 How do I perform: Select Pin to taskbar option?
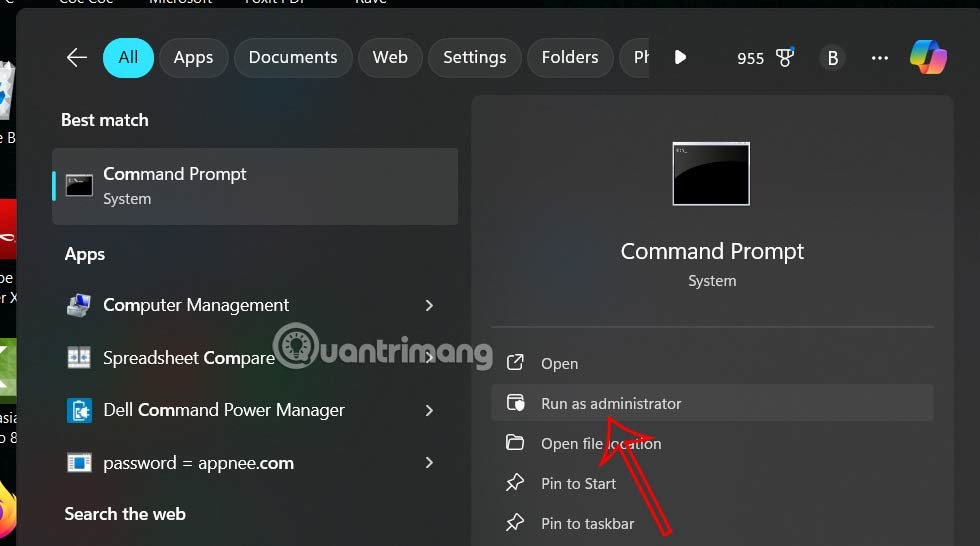587,524
